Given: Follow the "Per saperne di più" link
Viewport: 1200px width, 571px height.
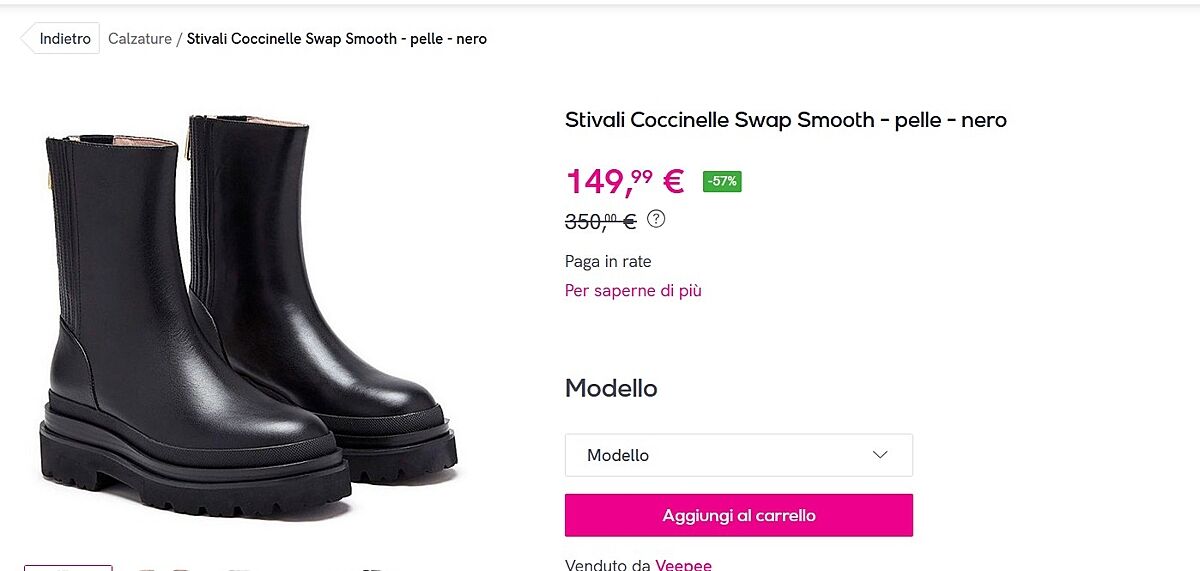Looking at the screenshot, I should coord(633,291).
